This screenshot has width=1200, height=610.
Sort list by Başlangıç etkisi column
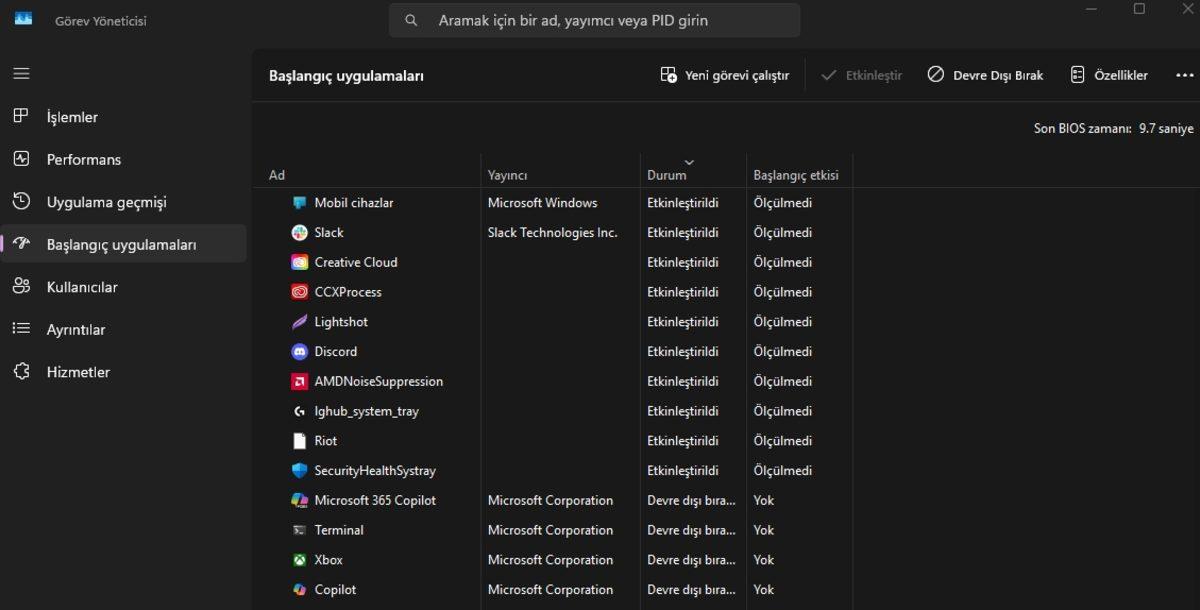coord(795,175)
